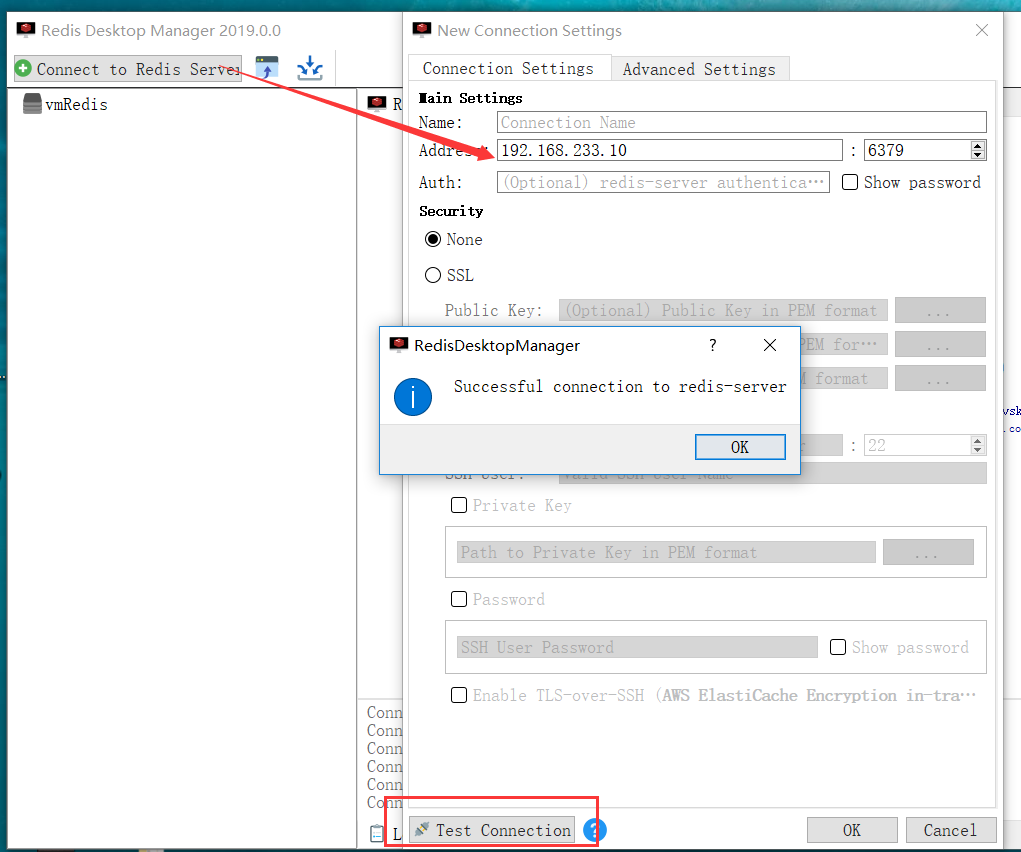Click the Auth password field
Viewport: 1021px width, 852px height.
pos(663,182)
